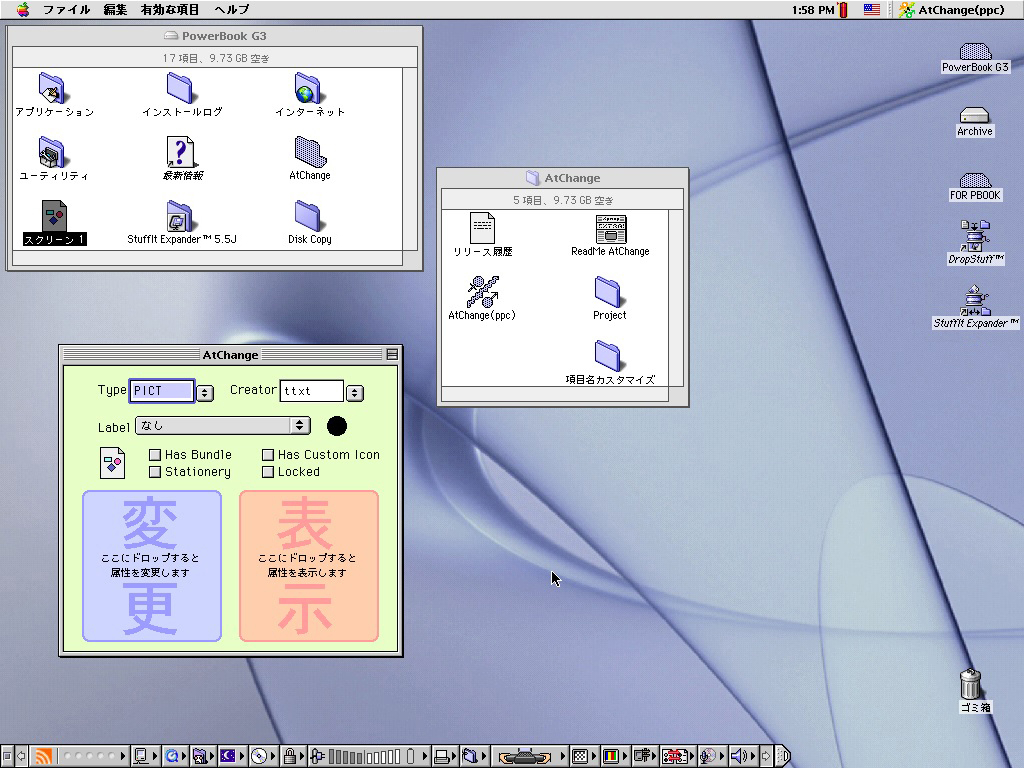Screen dimensions: 1024x768
Task: Enable the Stationery checkbox
Action: coord(155,472)
